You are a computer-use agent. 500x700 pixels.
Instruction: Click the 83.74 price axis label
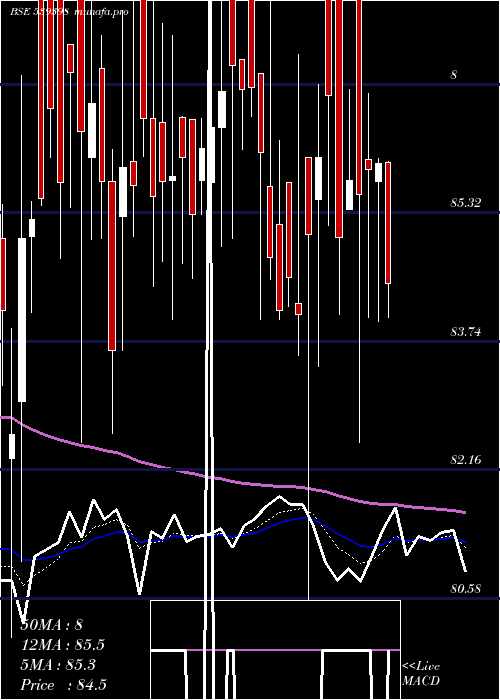point(466,332)
